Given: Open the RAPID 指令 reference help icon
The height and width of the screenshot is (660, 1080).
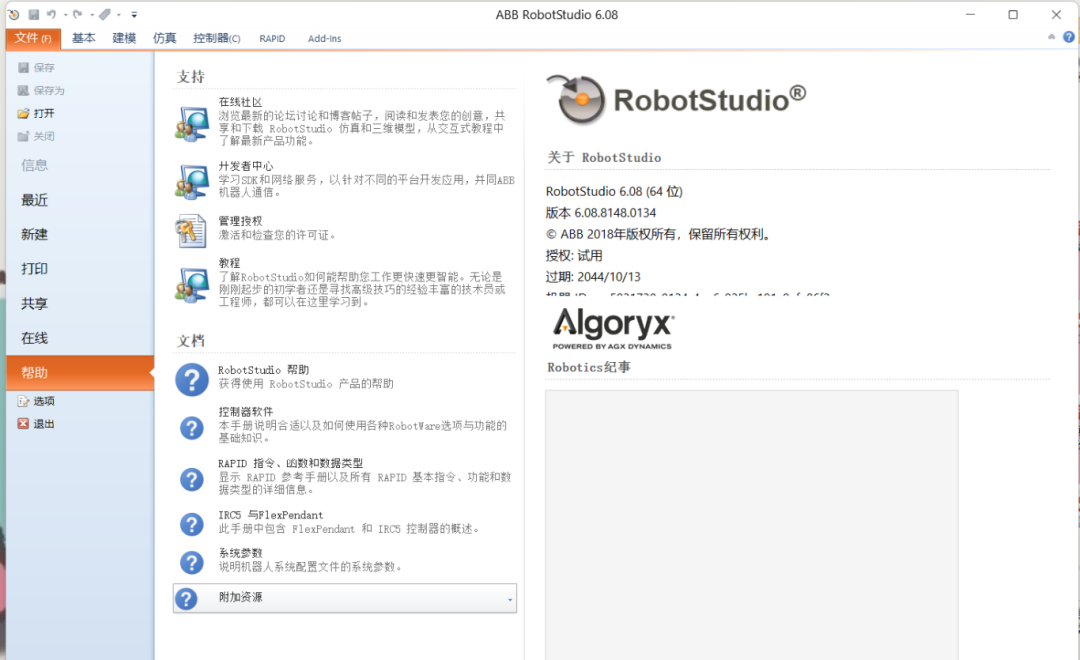Looking at the screenshot, I should [x=191, y=479].
